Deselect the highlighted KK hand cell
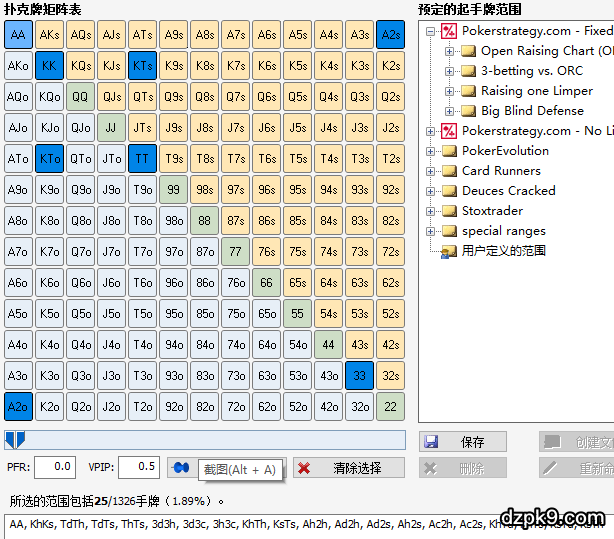Screen dimensions: 614x539 click(49, 66)
